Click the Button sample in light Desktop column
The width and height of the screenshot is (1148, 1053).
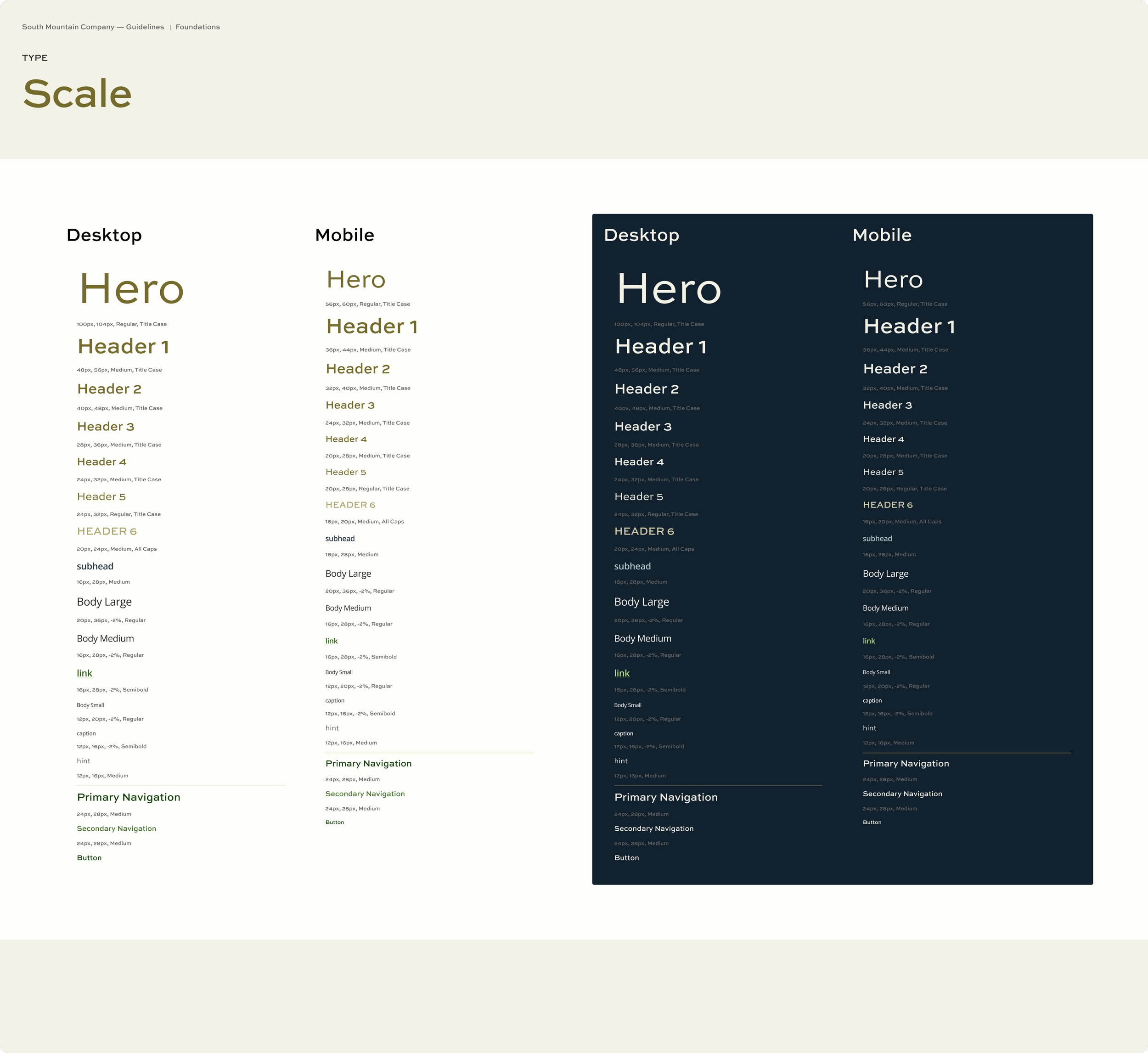point(89,857)
